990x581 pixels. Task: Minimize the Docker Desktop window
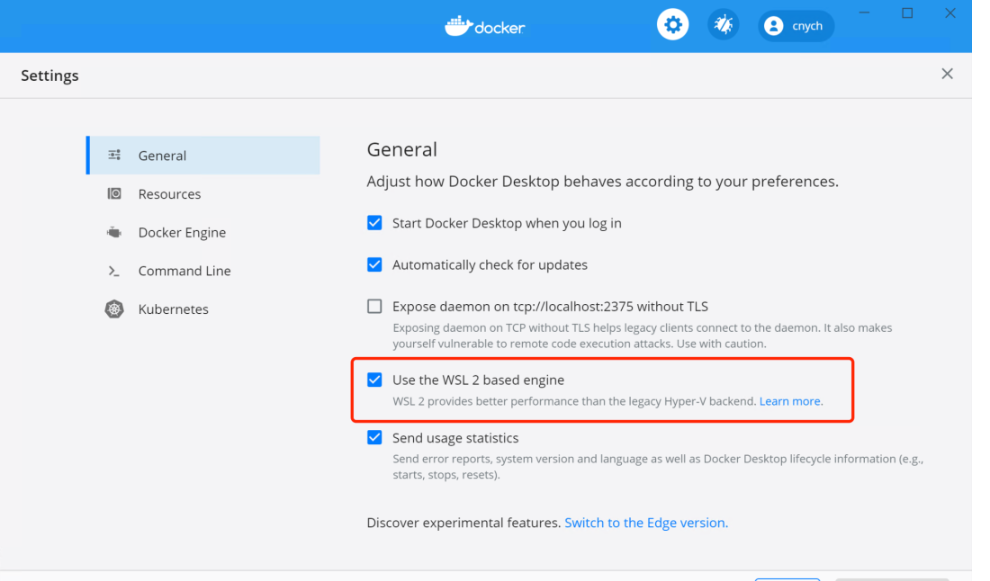coord(864,13)
